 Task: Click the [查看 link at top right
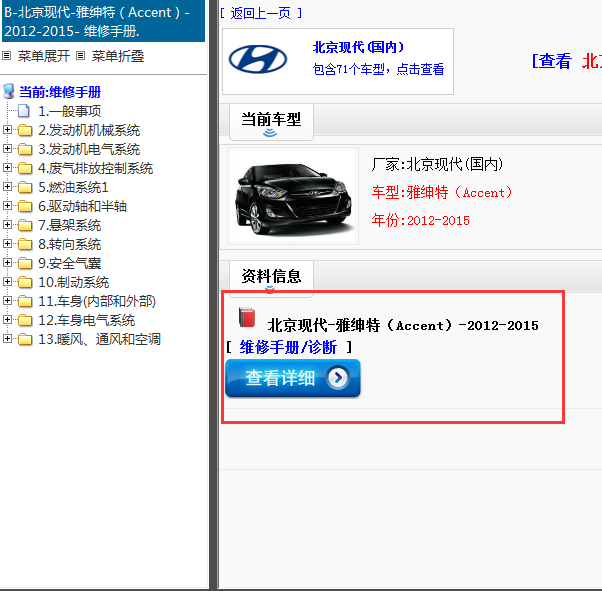tap(551, 61)
